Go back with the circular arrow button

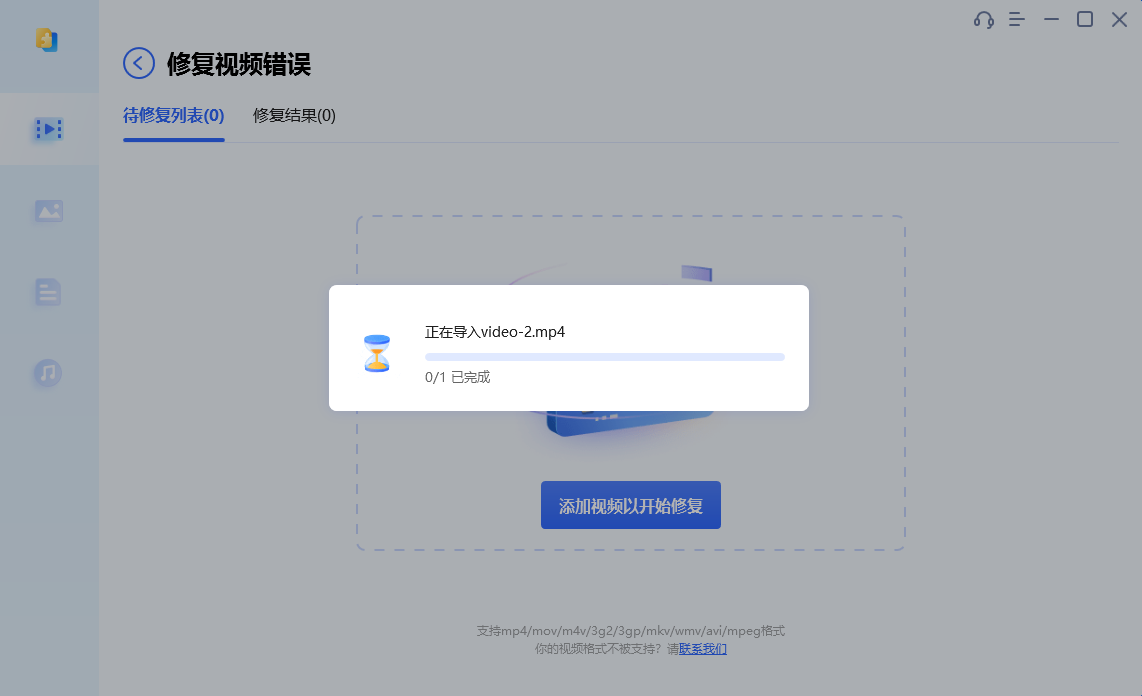pos(138,63)
